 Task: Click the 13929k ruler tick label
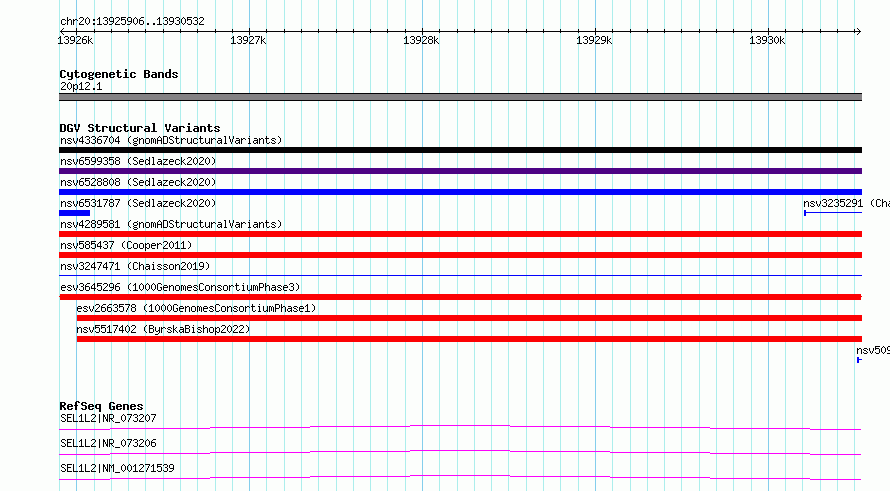(594, 40)
